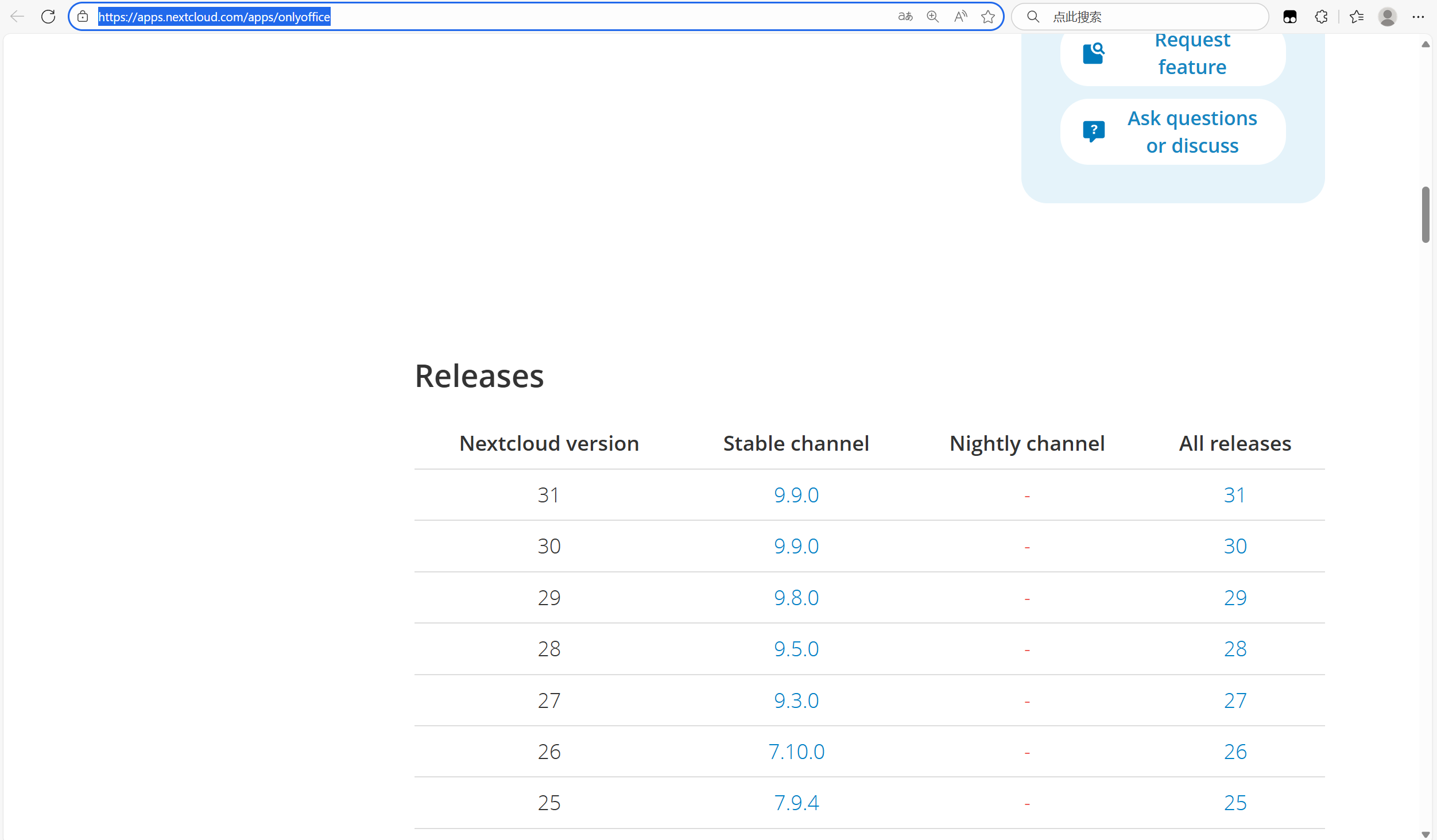Toggle favorite status with the star icon
The image size is (1437, 840).
coord(988,17)
